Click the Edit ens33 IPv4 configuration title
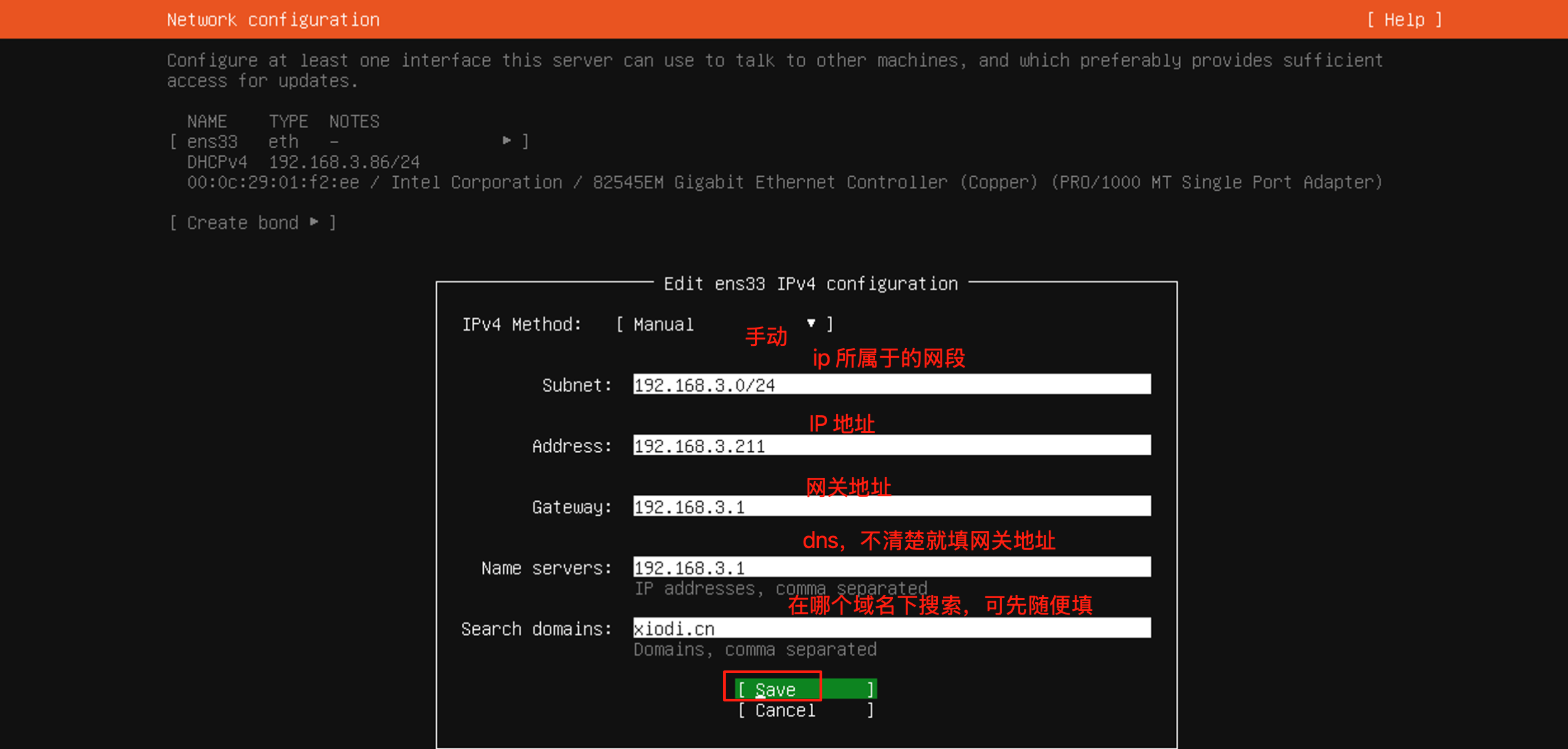 coord(810,284)
